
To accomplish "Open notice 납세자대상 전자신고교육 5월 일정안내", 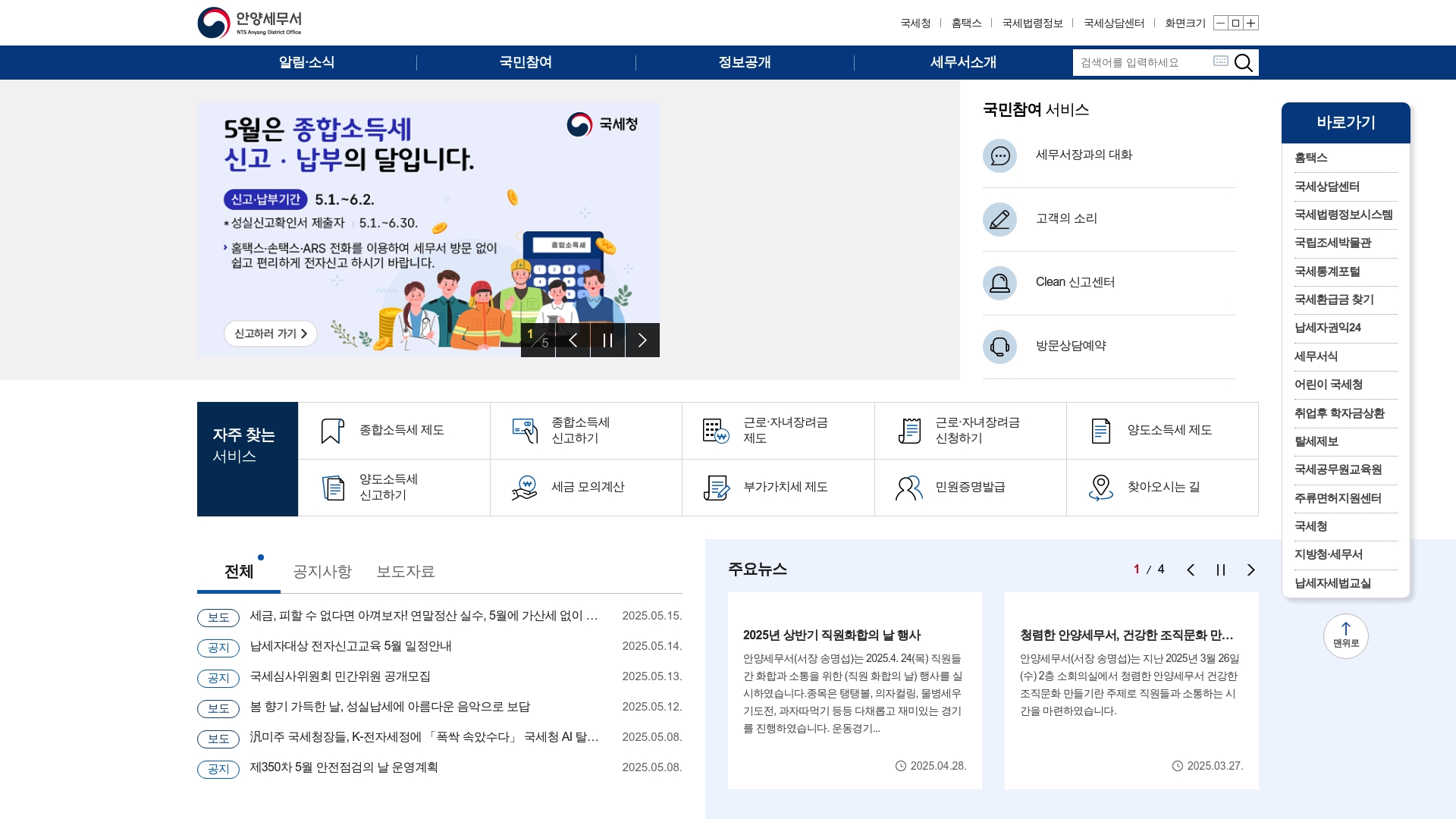I will [x=350, y=646].
